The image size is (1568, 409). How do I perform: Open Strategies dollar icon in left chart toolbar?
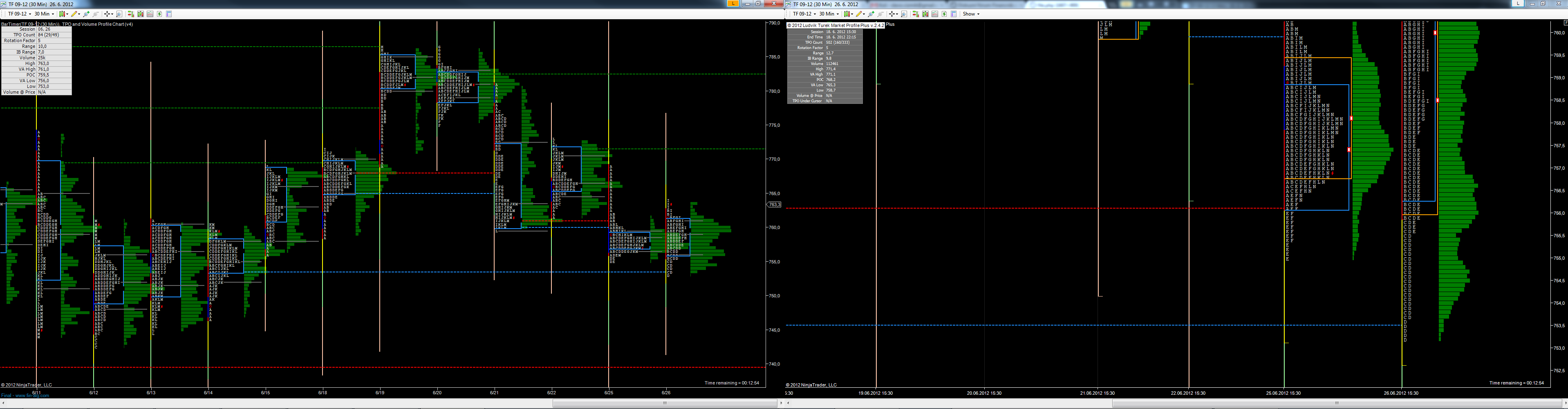coord(159,14)
